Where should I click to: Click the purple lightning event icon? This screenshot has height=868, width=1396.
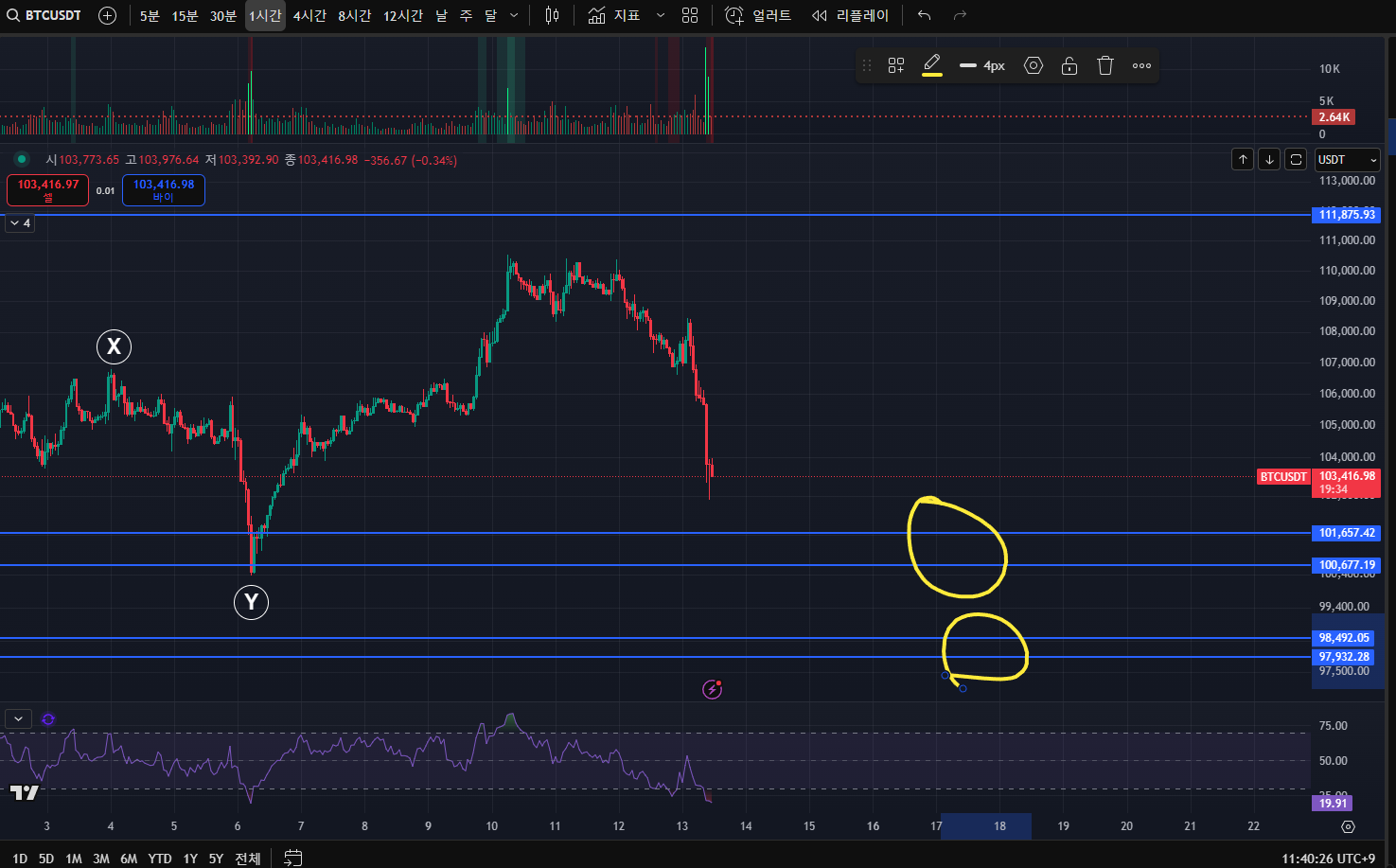(x=713, y=689)
